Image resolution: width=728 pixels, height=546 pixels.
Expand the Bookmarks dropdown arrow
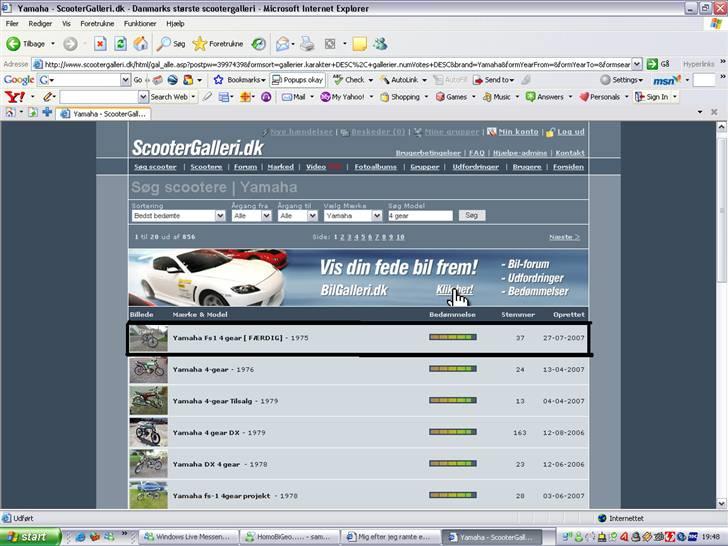[x=263, y=80]
